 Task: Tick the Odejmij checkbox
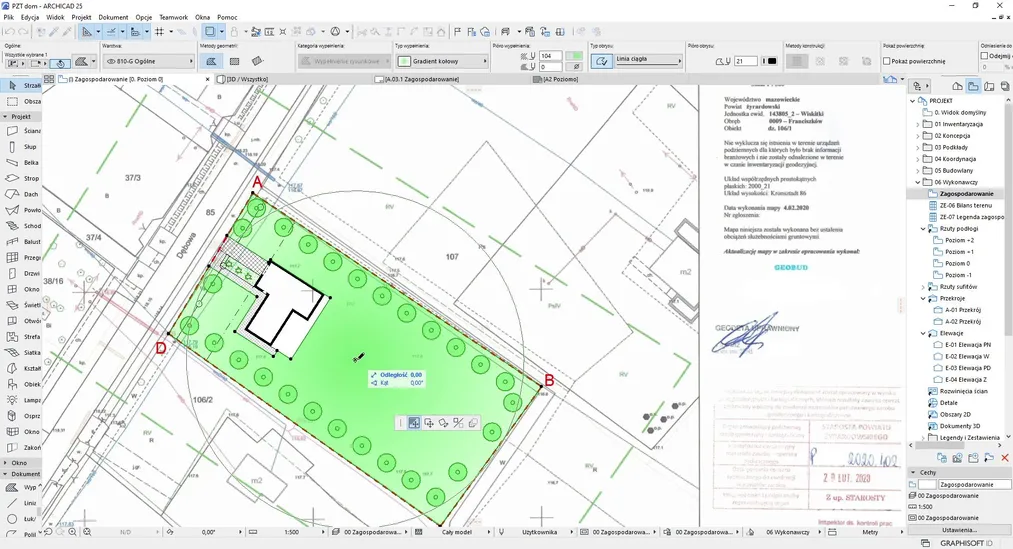986,56
